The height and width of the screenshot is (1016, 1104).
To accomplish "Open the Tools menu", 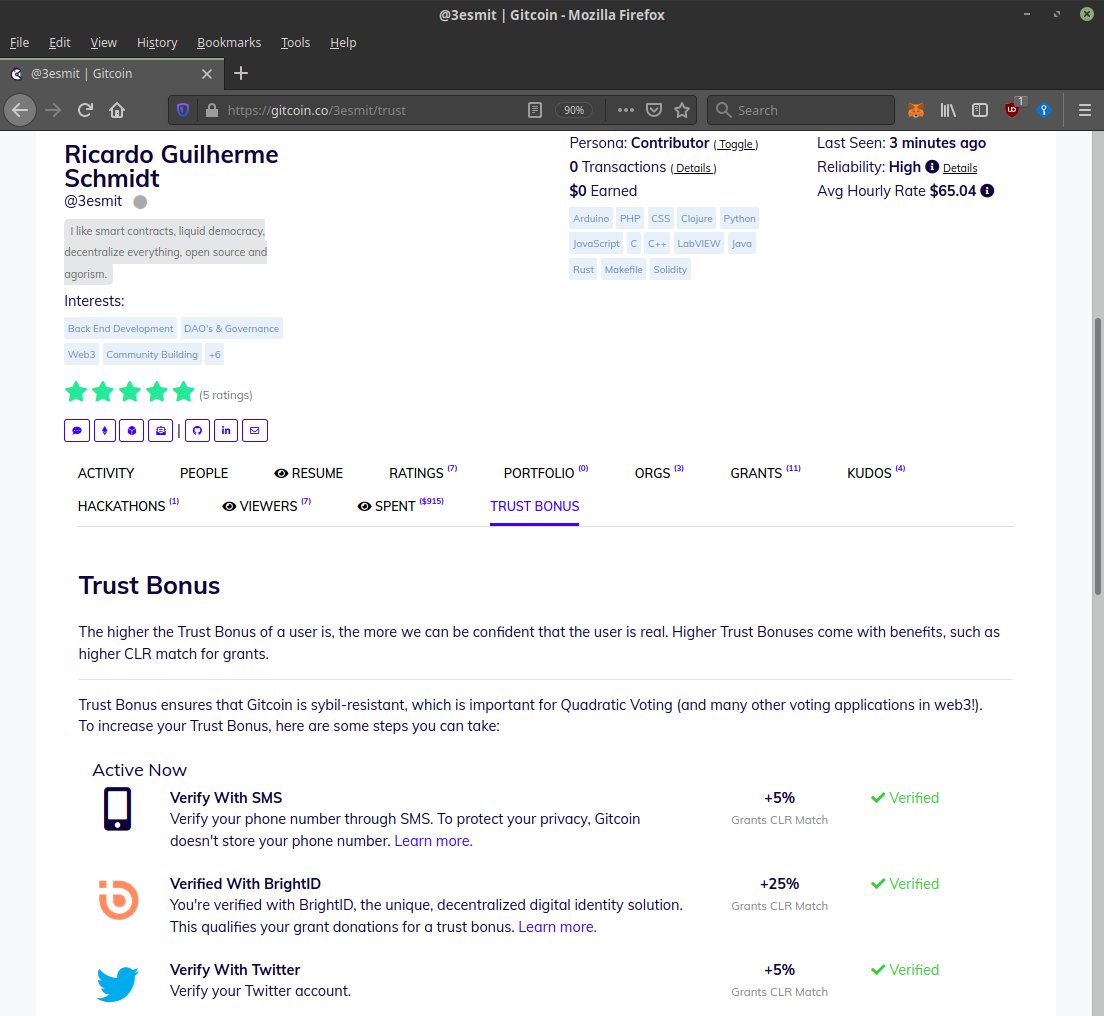I will tap(295, 42).
